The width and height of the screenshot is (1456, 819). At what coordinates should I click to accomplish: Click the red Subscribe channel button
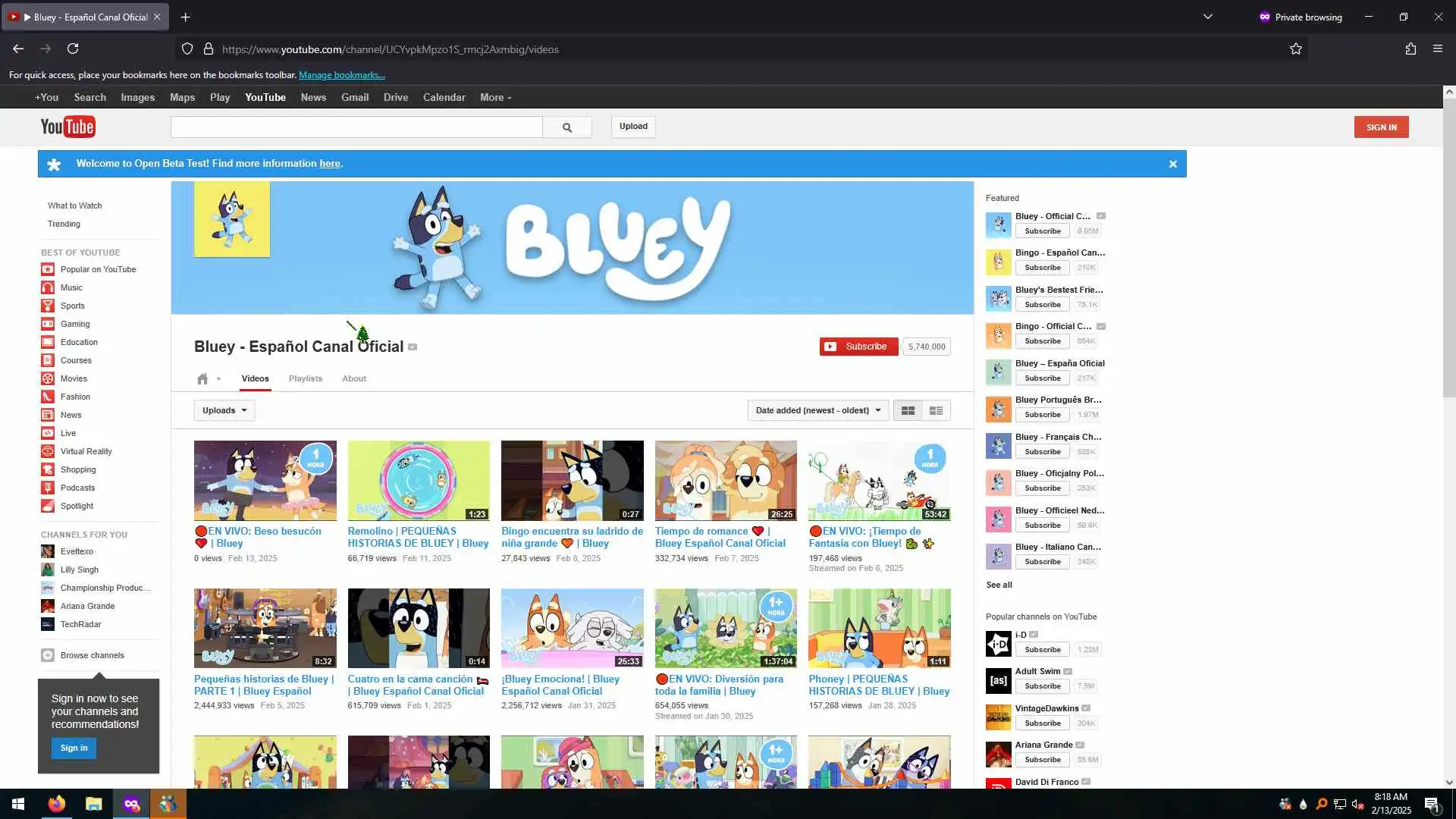coord(858,347)
